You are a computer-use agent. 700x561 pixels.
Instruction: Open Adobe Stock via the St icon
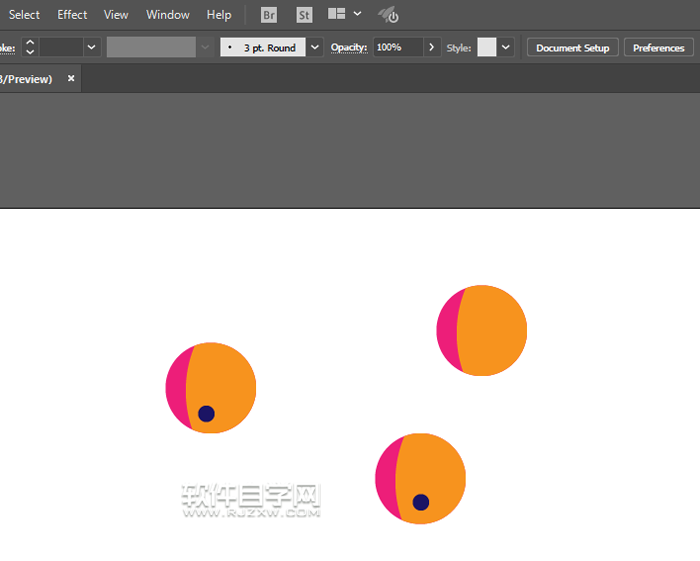coord(304,15)
